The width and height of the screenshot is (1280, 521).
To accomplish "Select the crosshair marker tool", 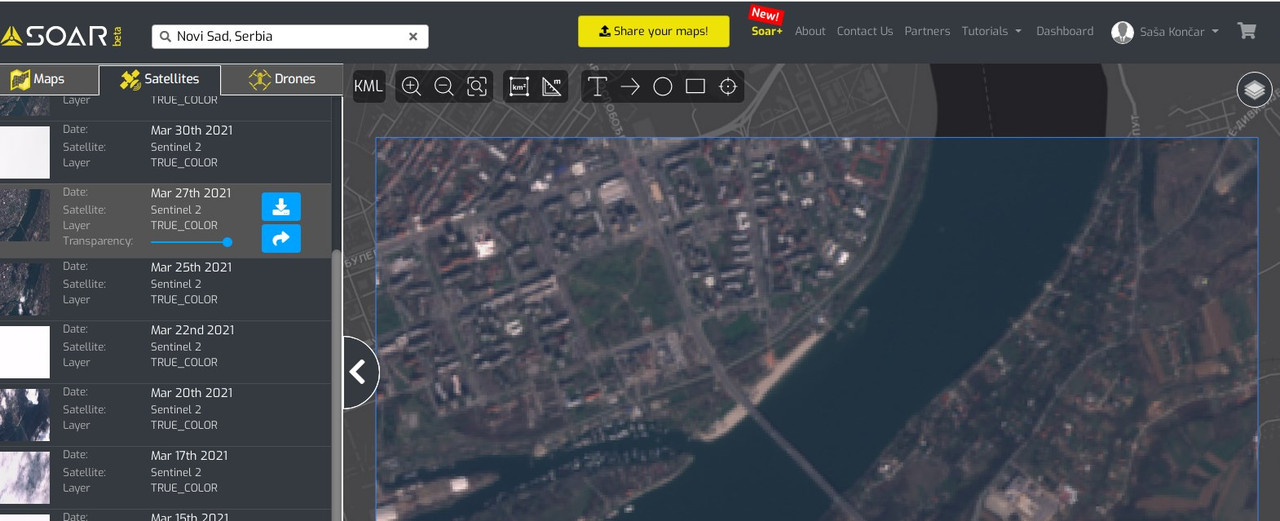I will click(728, 86).
